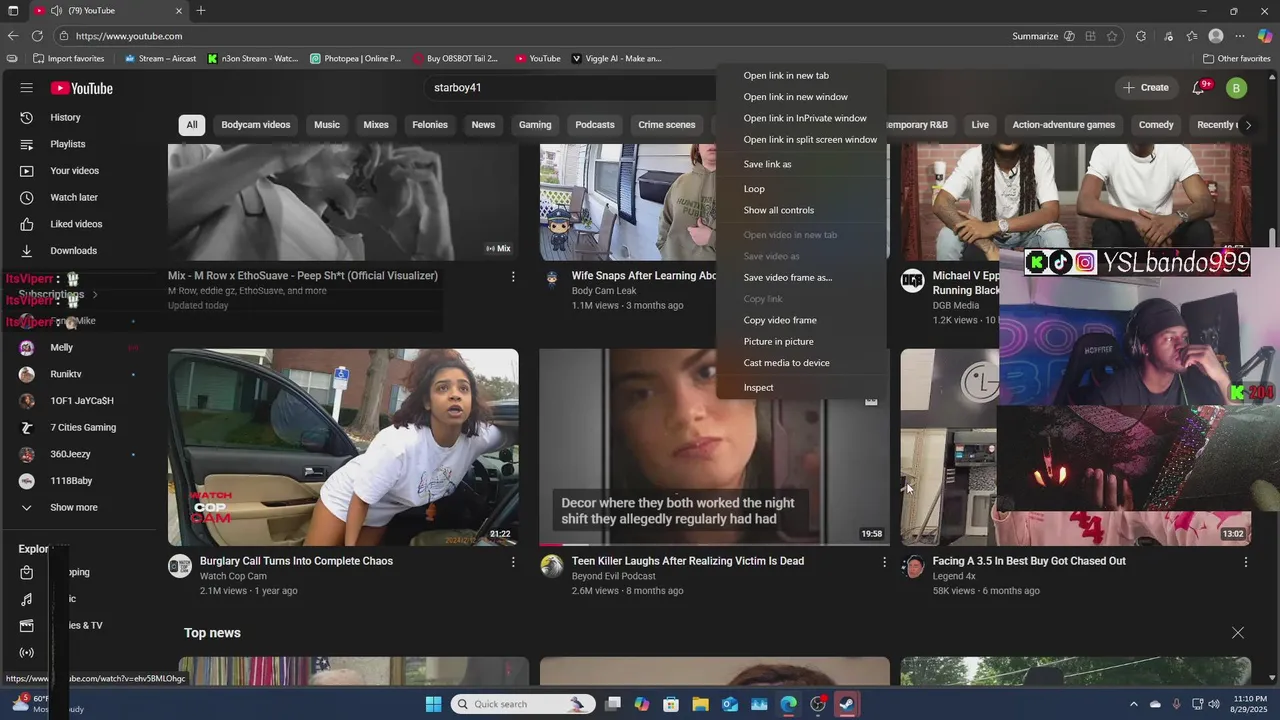Viewport: 1280px width, 720px height.
Task: Open the Beyond Evil Podcast channel avatar
Action: click(552, 567)
